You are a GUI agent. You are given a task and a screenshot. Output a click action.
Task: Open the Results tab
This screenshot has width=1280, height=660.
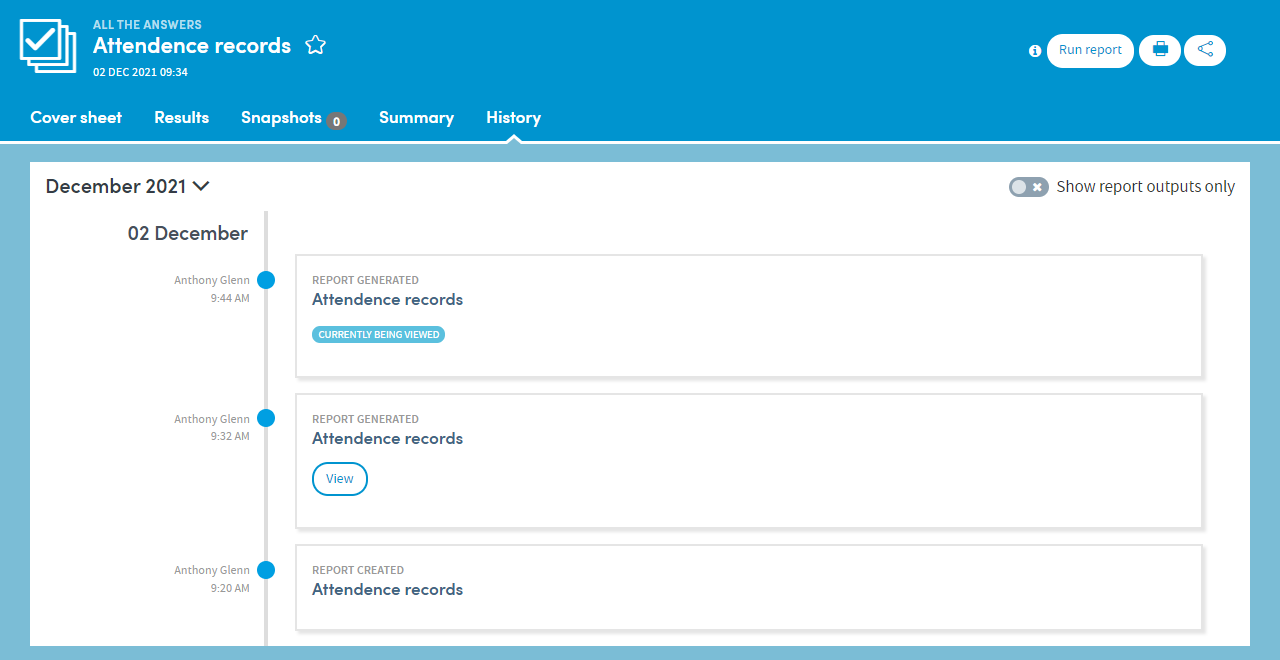(182, 118)
